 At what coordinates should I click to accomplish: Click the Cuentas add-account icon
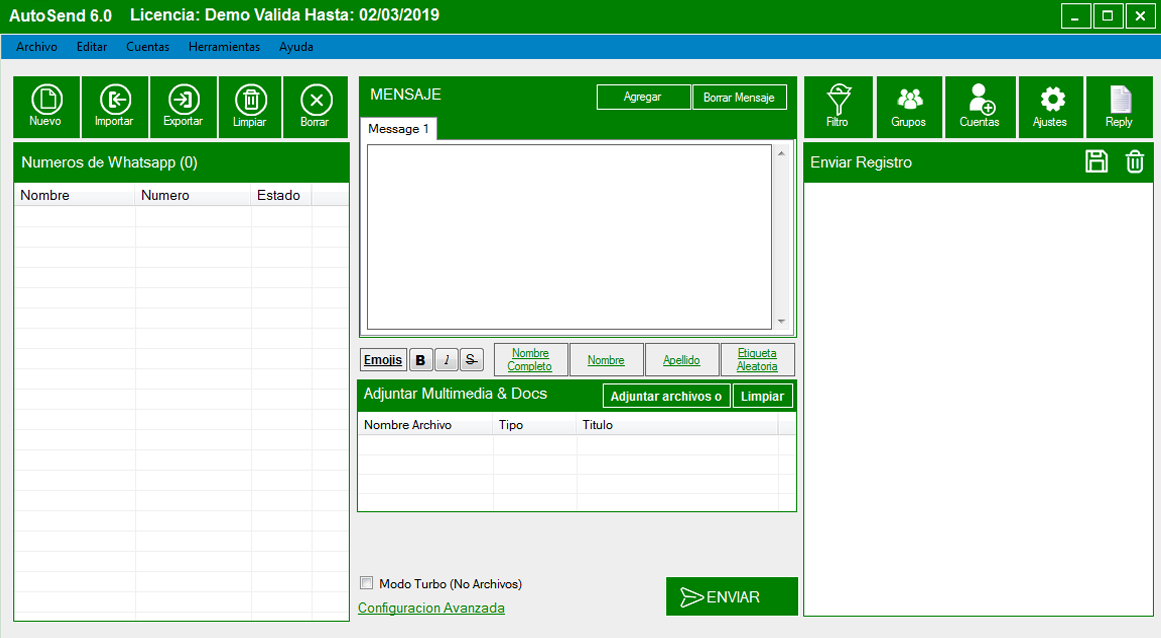coord(980,107)
